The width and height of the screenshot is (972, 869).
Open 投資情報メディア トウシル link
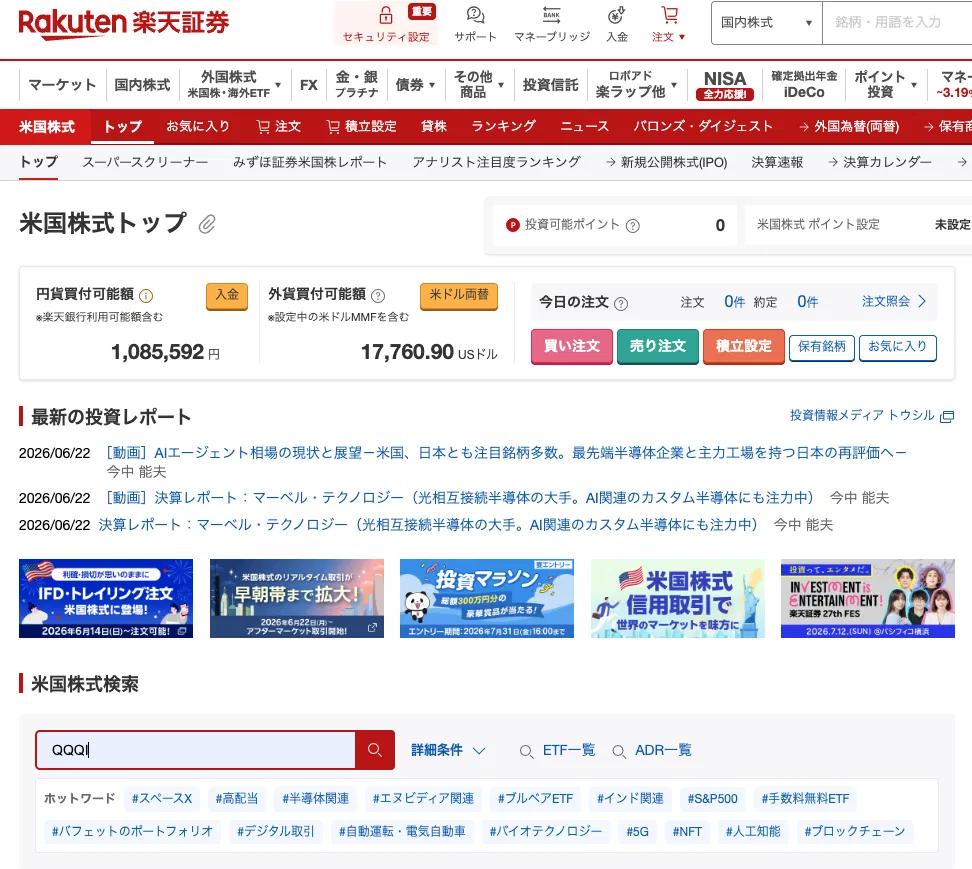point(862,416)
